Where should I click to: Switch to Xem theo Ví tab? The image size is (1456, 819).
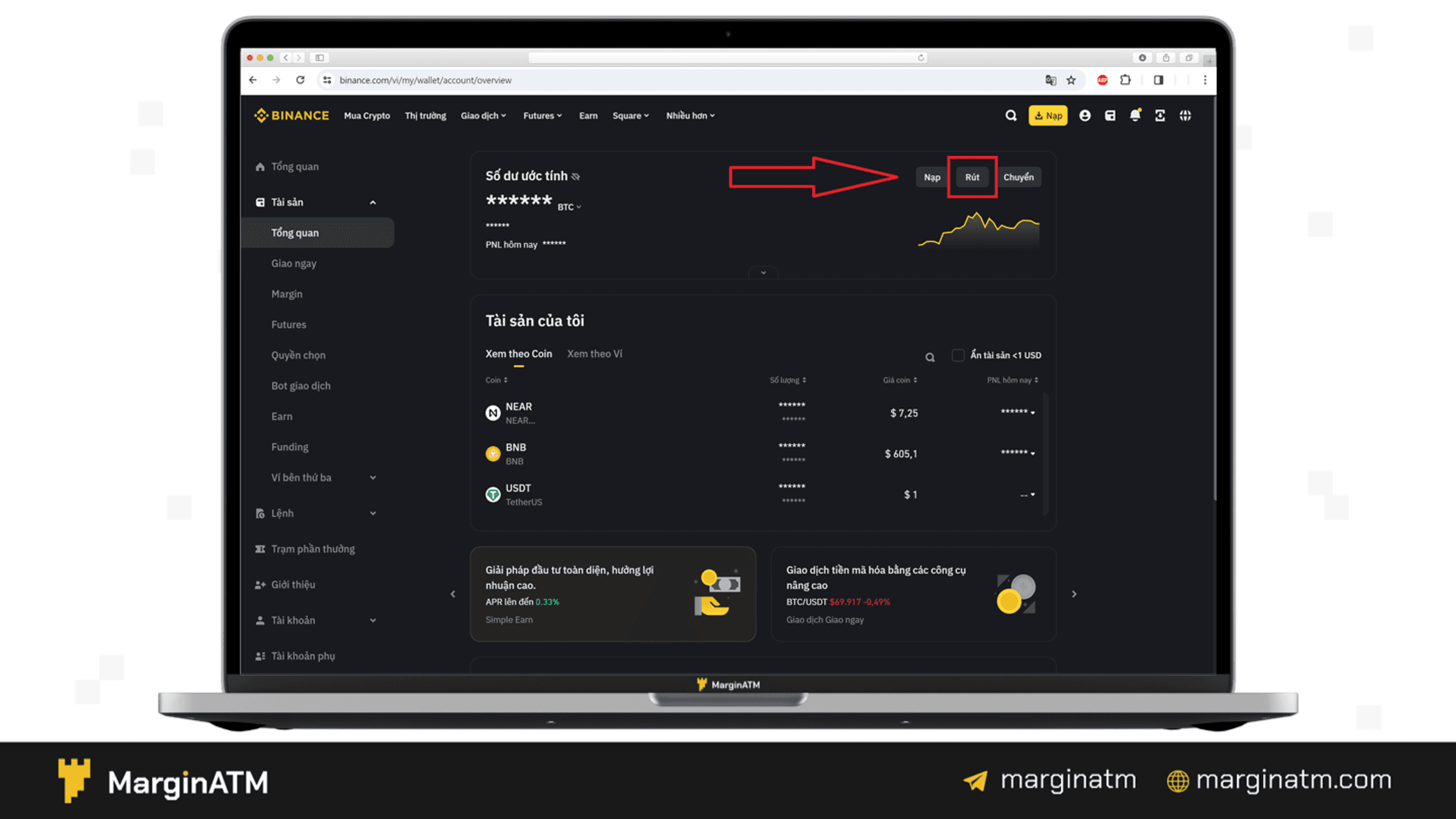point(594,354)
